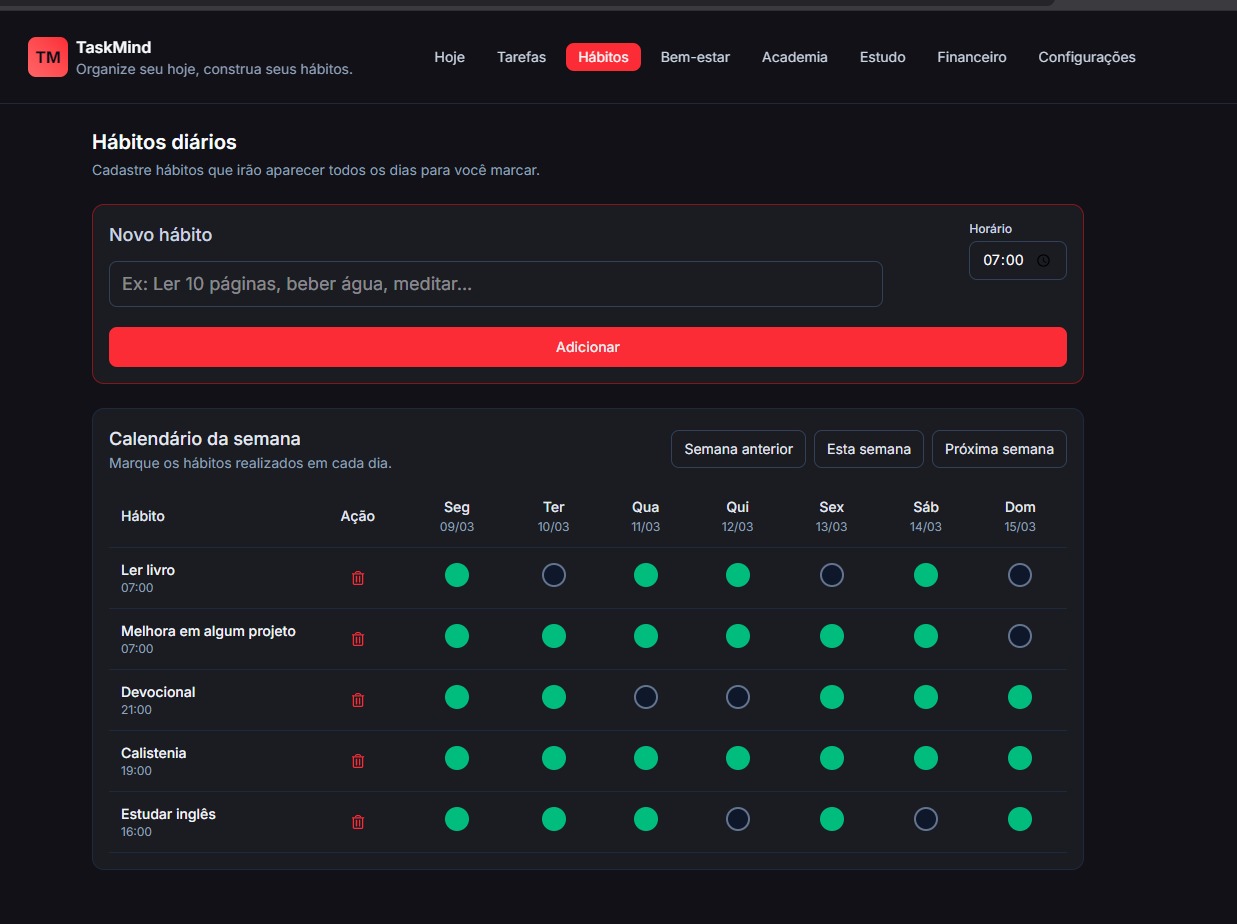The image size is (1237, 924).
Task: Focus the new habit name input field
Action: tap(495, 284)
